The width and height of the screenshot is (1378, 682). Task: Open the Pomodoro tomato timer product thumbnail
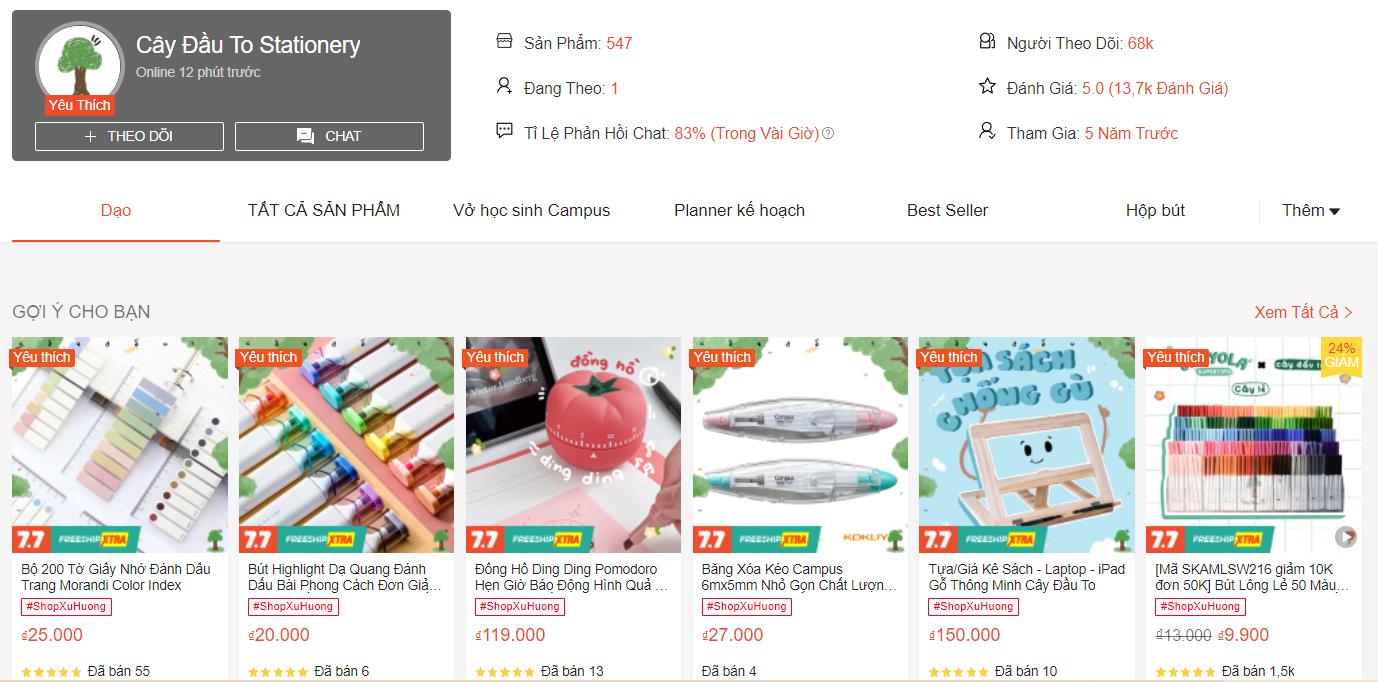(x=574, y=445)
